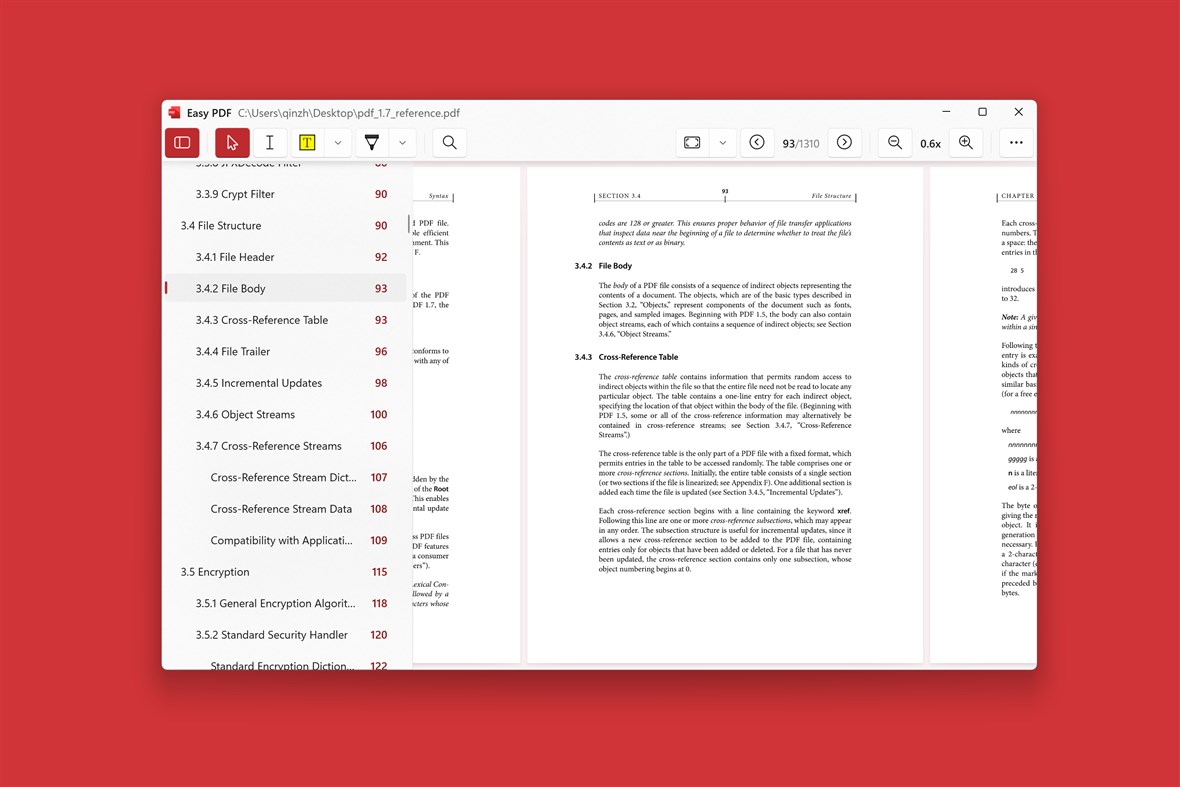Go to next page
1180x787 pixels.
[845, 142]
